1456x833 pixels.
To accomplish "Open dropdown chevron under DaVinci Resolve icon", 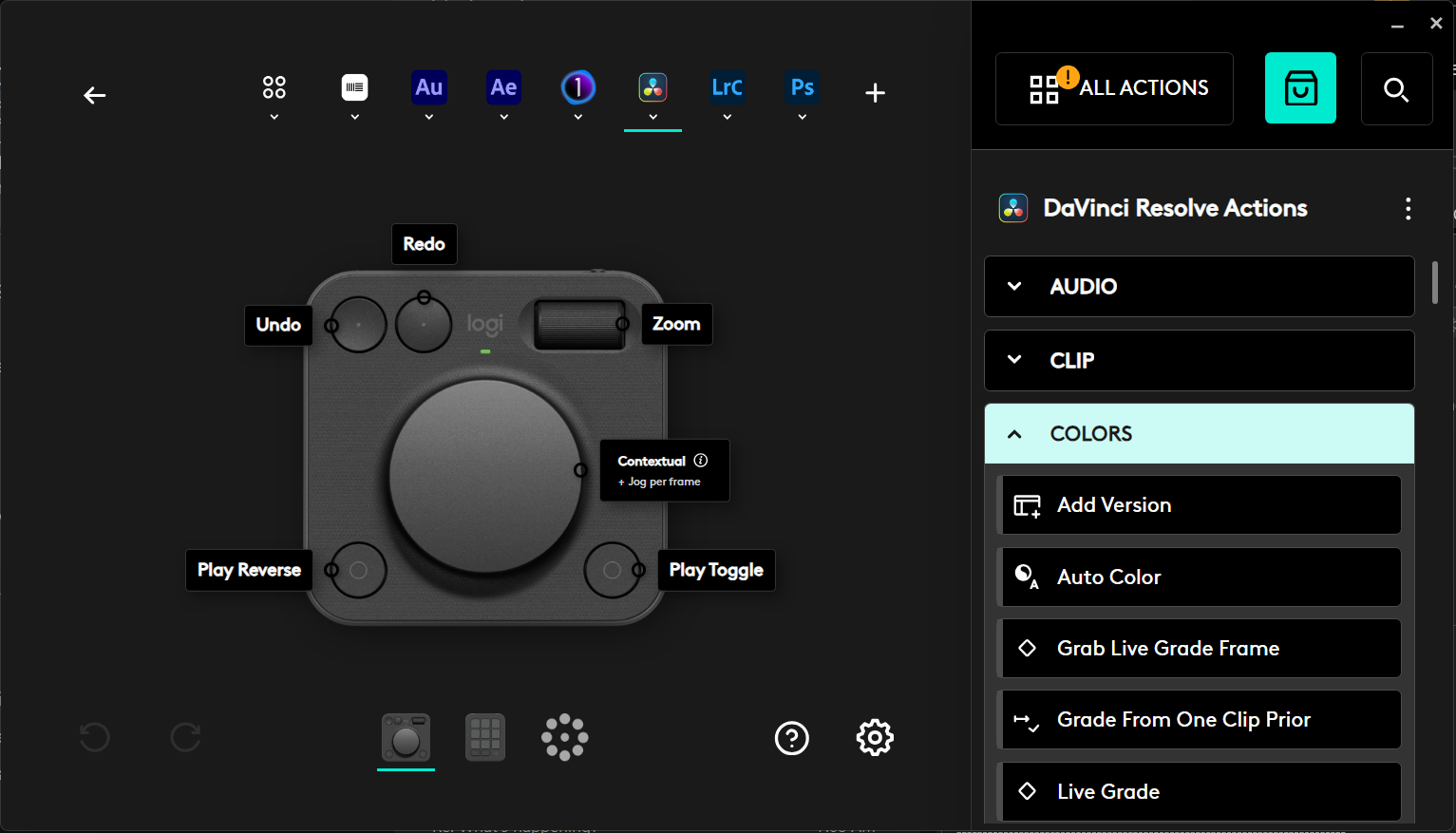I will tap(652, 117).
